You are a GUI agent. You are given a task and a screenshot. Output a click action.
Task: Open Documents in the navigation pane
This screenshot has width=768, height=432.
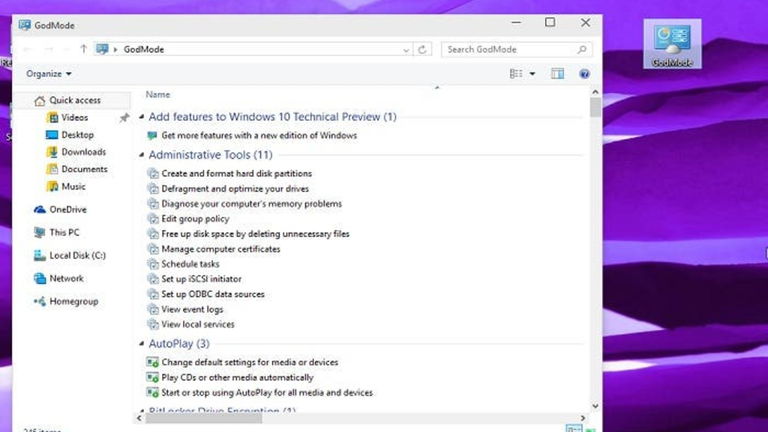(76, 169)
